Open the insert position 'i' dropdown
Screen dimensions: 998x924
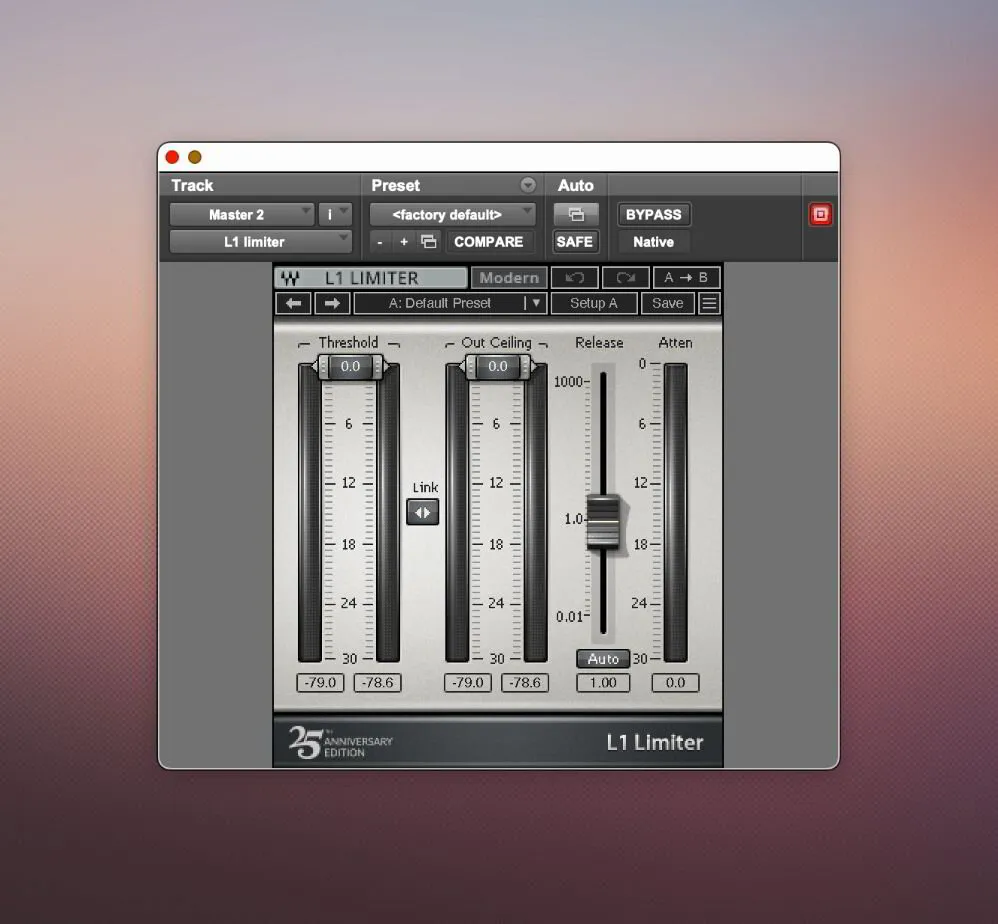click(x=335, y=214)
